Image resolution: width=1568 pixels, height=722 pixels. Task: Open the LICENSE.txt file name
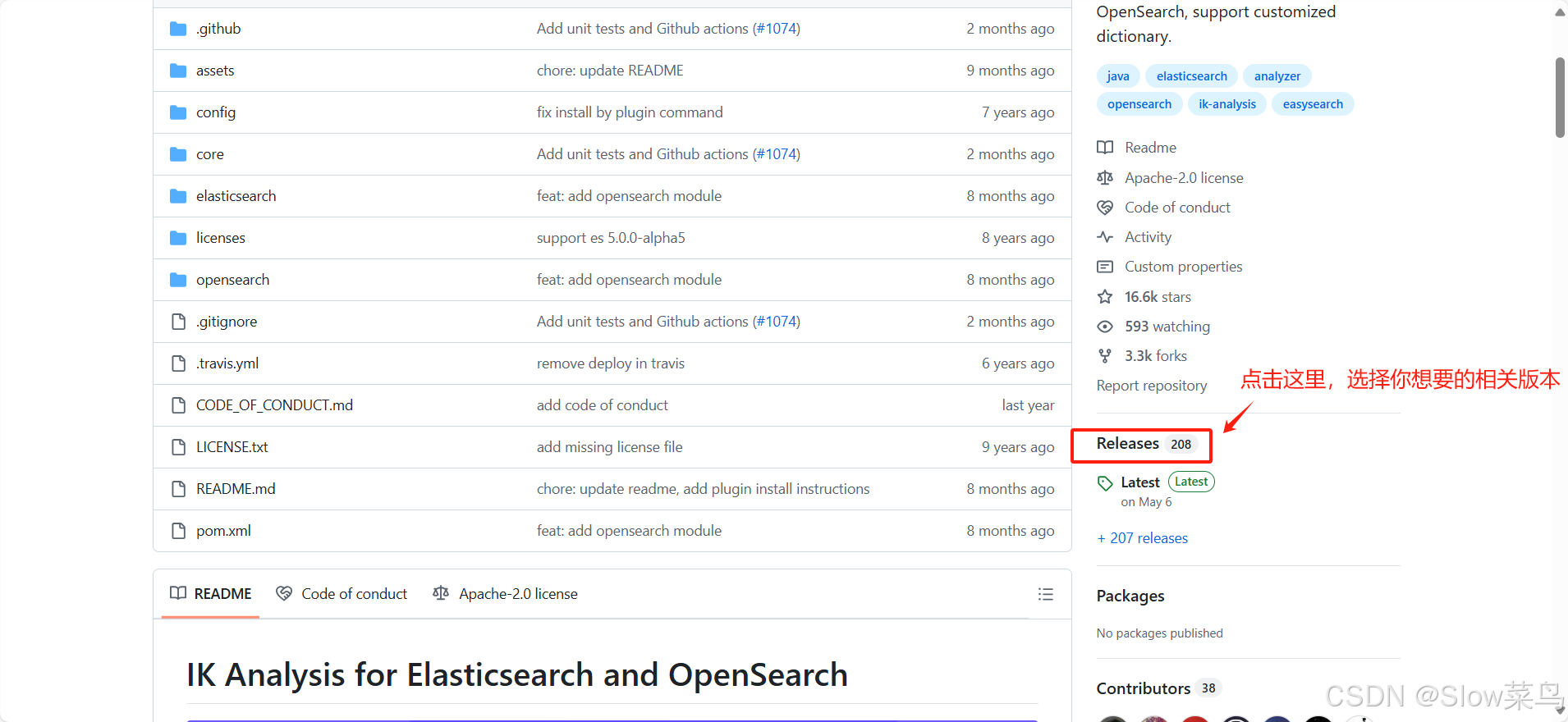click(x=232, y=447)
